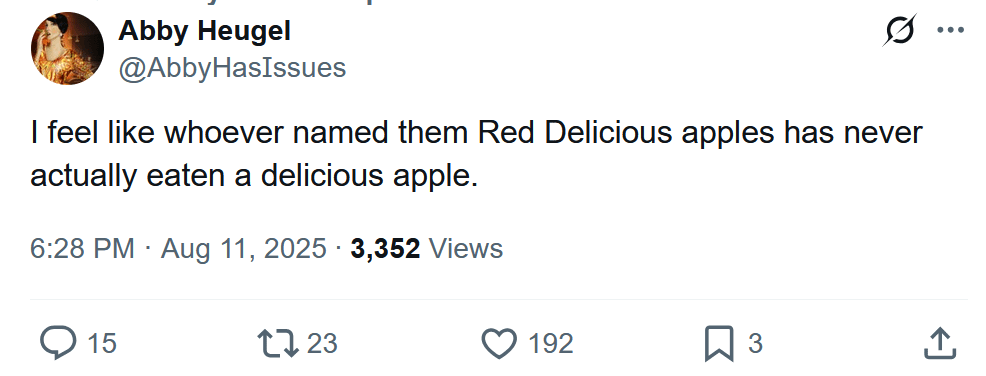Like the post with the heart icon
Image resolution: width=986 pixels, height=376 pixels.
499,343
